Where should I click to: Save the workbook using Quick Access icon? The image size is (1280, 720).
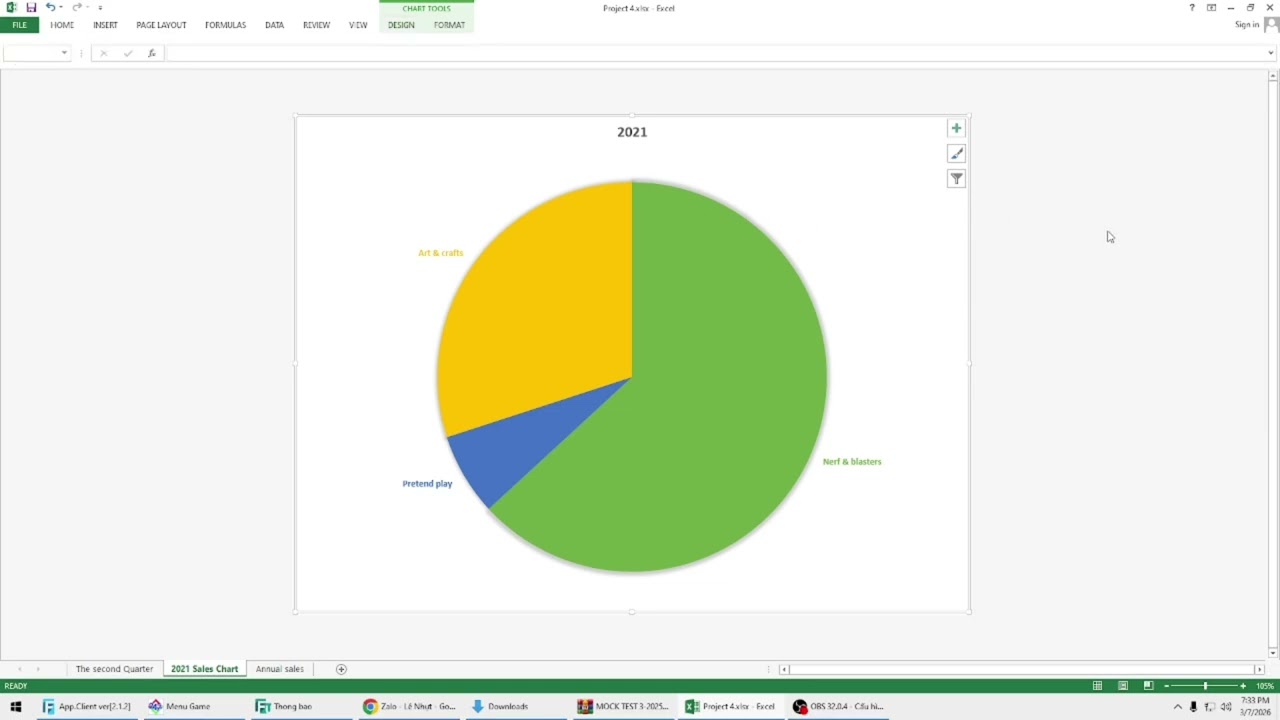(31, 7)
